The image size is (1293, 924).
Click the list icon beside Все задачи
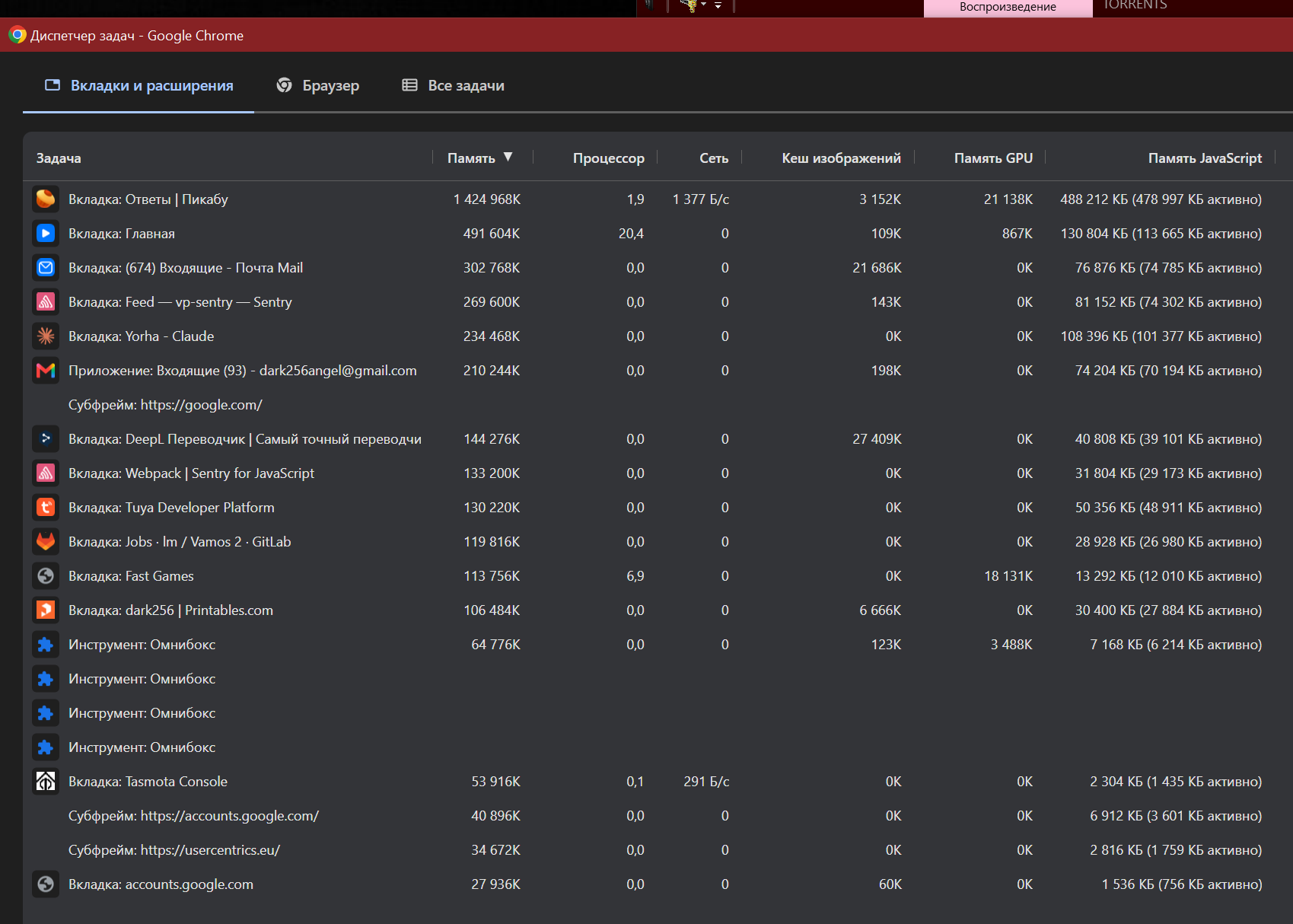(x=409, y=85)
